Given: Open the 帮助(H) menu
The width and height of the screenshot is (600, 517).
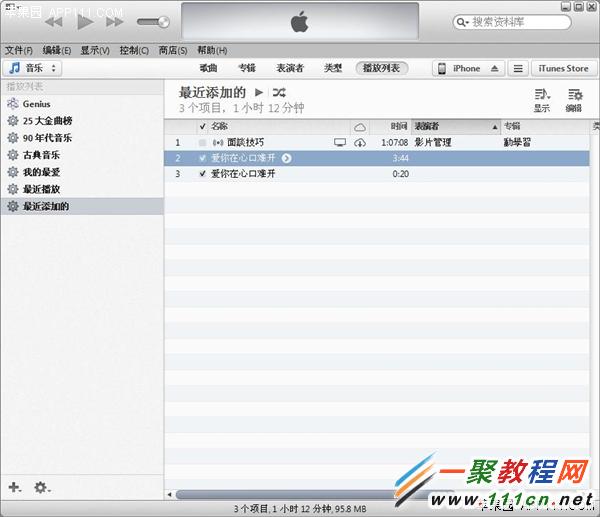Looking at the screenshot, I should [212, 50].
